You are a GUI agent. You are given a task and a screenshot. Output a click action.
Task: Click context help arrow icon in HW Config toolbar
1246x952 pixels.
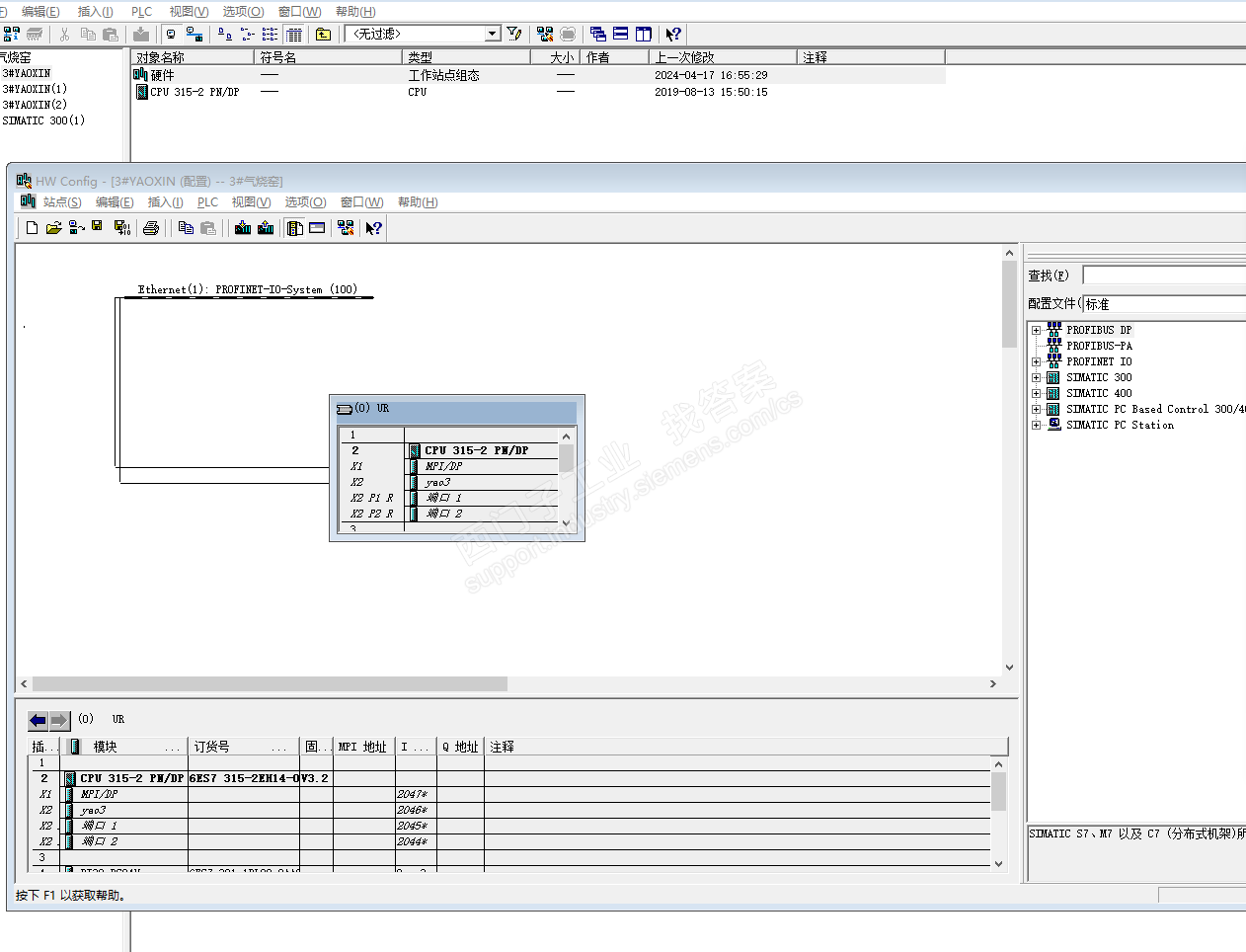pos(373,228)
